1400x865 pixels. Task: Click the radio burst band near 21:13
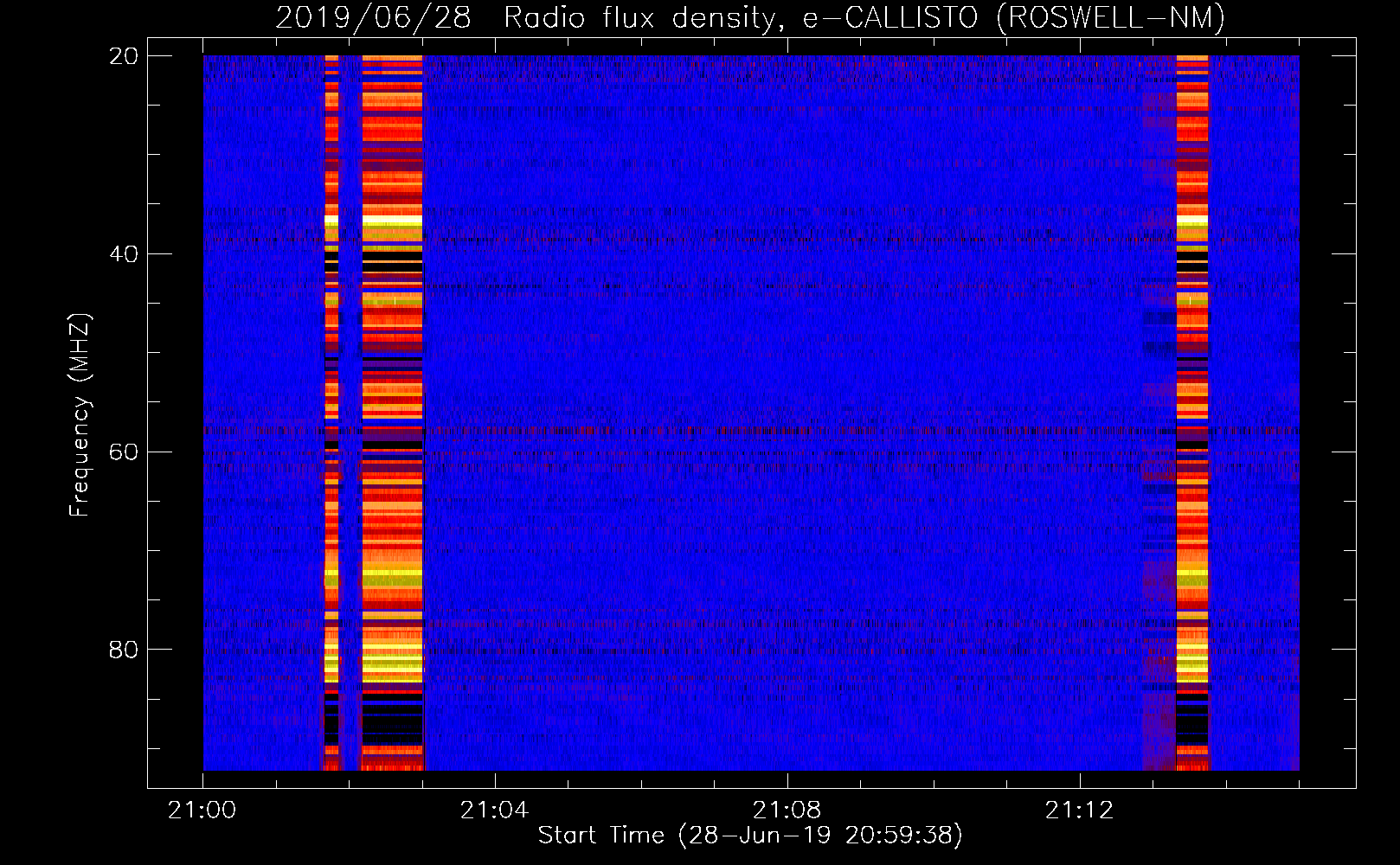(1192, 413)
